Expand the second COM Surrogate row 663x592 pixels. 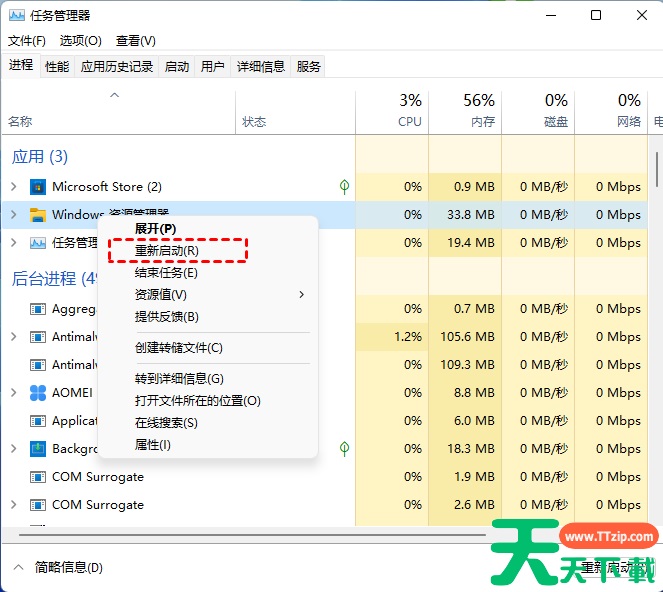tap(14, 505)
